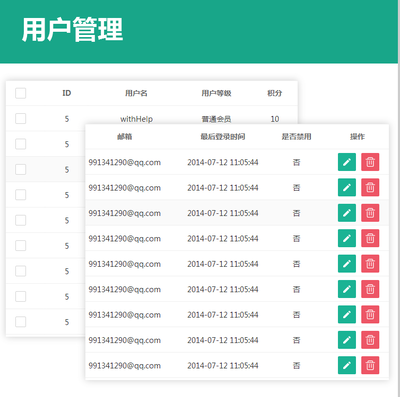Click the email 991341290@qq.com in the first row
The height and width of the screenshot is (397, 400).
pos(125,162)
